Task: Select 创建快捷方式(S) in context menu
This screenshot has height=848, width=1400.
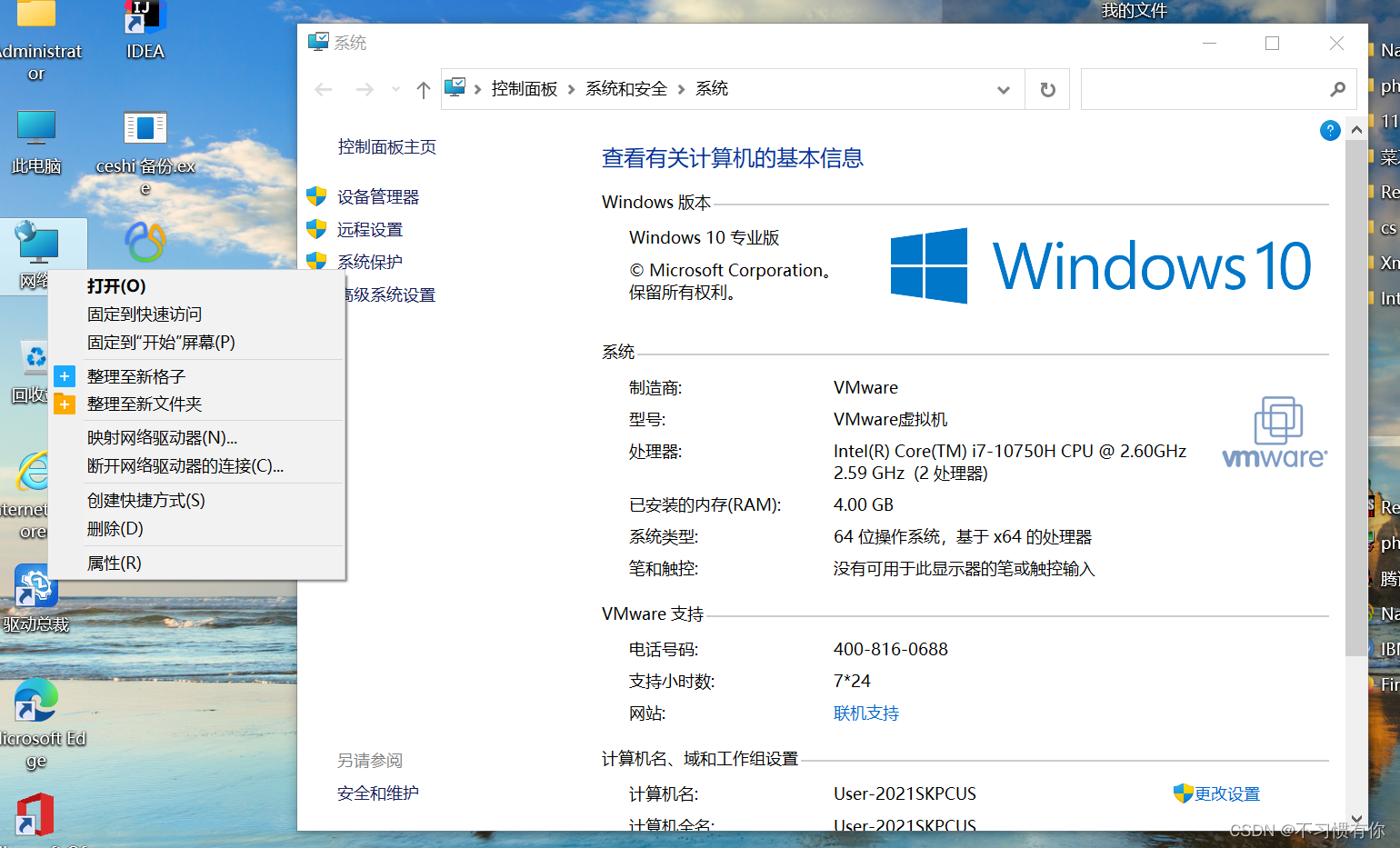Action: [x=196, y=501]
